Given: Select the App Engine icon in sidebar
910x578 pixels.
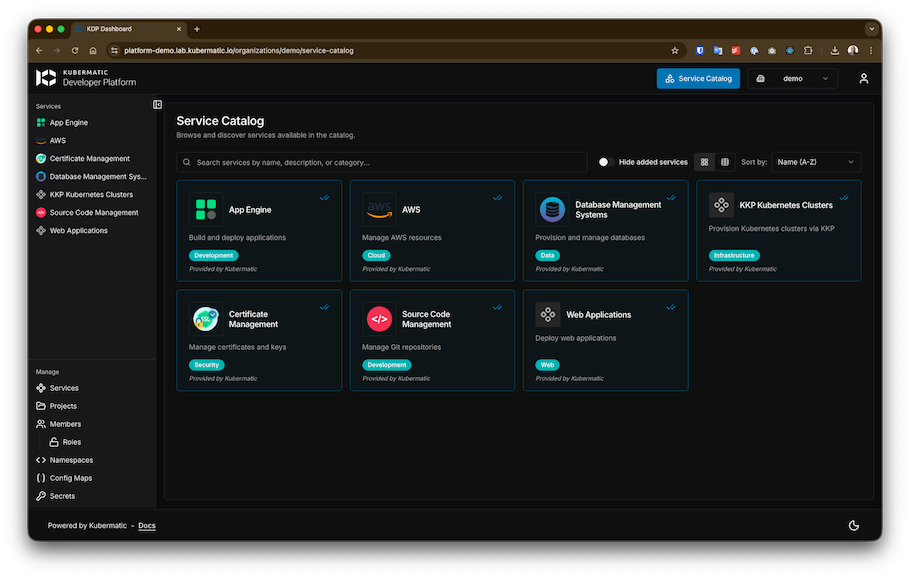Looking at the screenshot, I should coord(40,124).
